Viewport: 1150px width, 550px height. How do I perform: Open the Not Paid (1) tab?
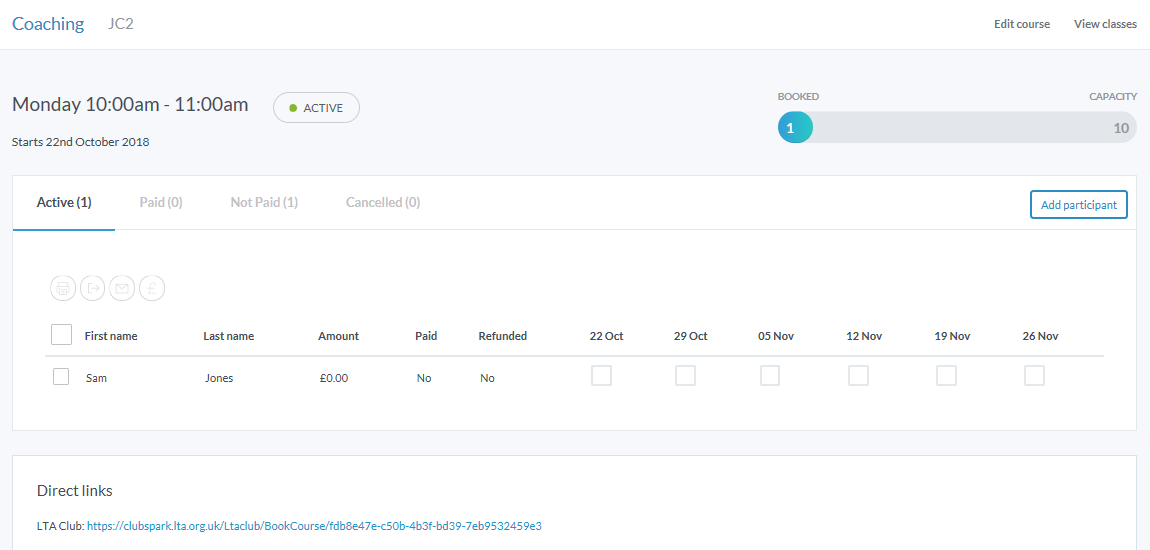[264, 202]
